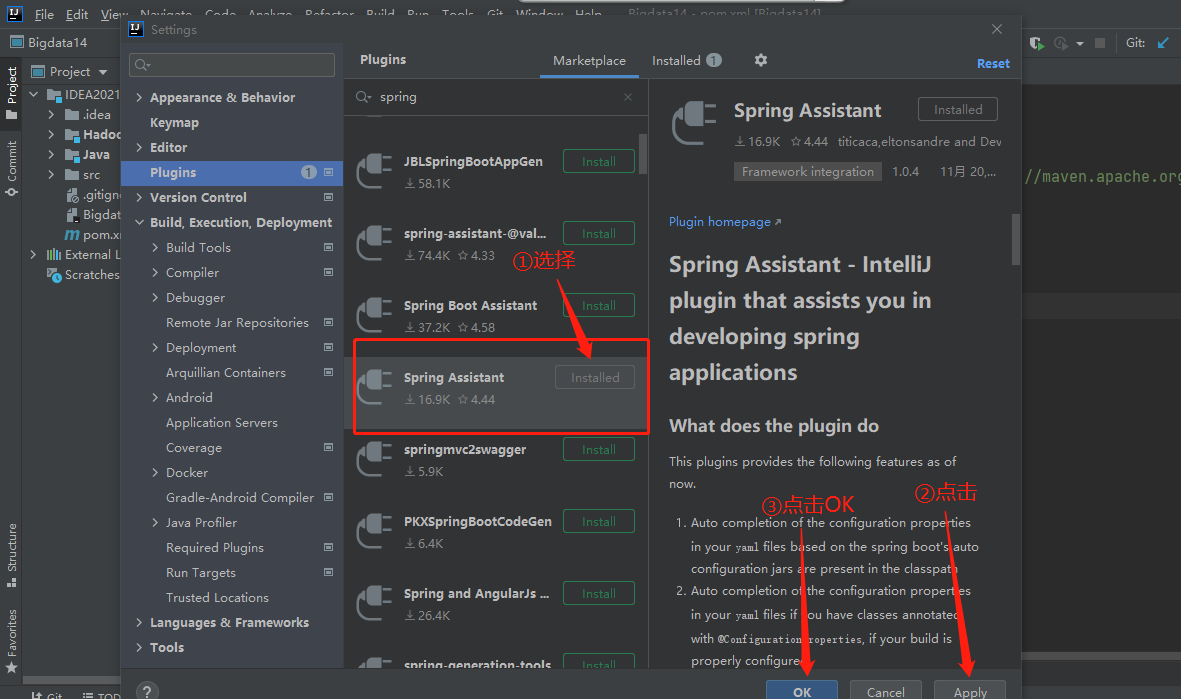Click the pom.xml Maven file icon
The image size is (1181, 699).
click(72, 235)
